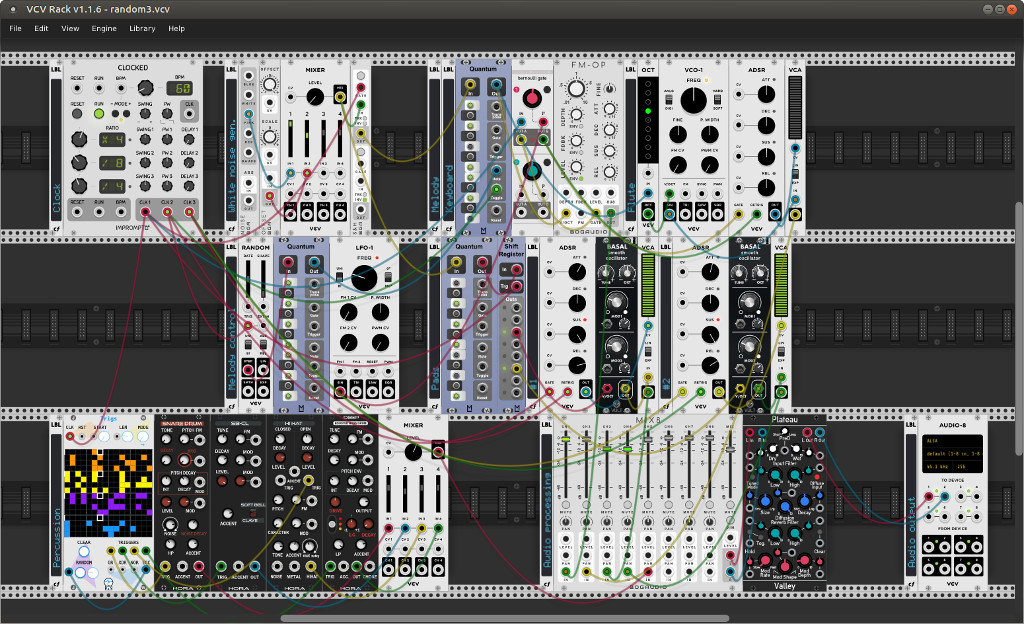Open the File menu

point(15,29)
